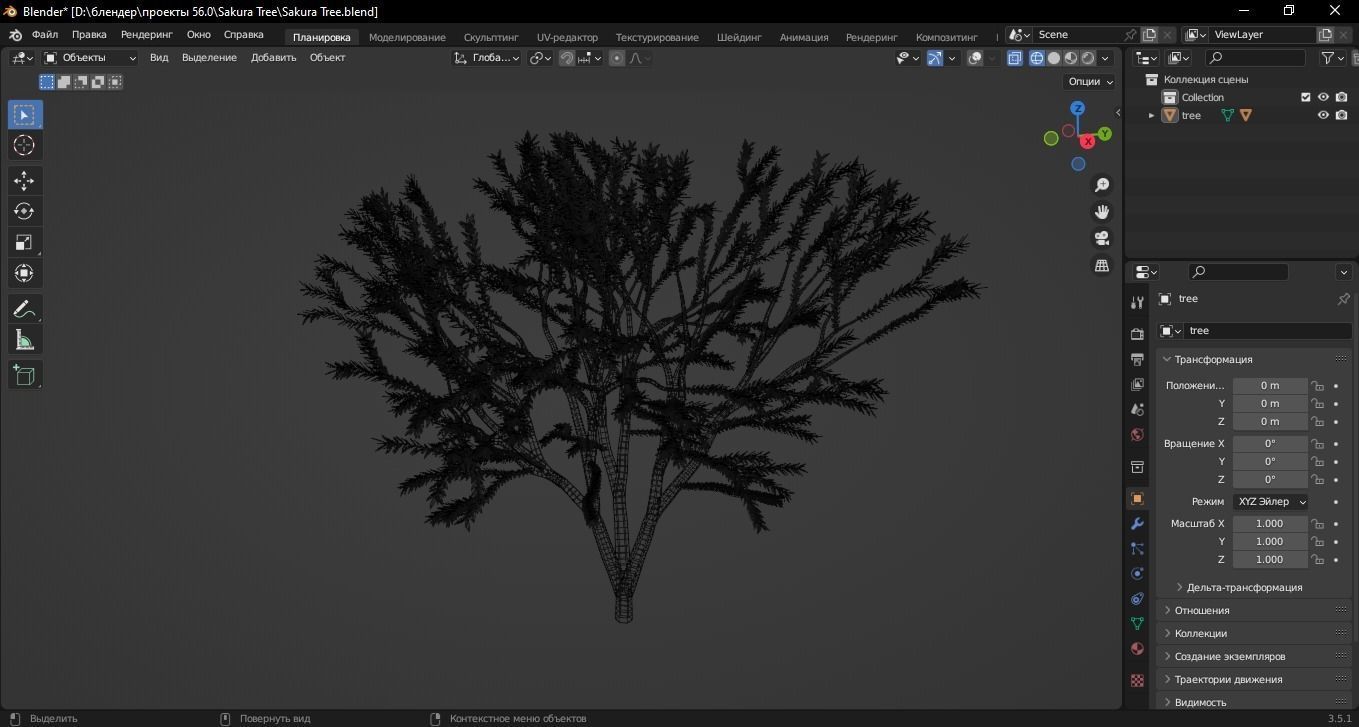
Task: Select the Add Cube tool
Action: (25, 375)
